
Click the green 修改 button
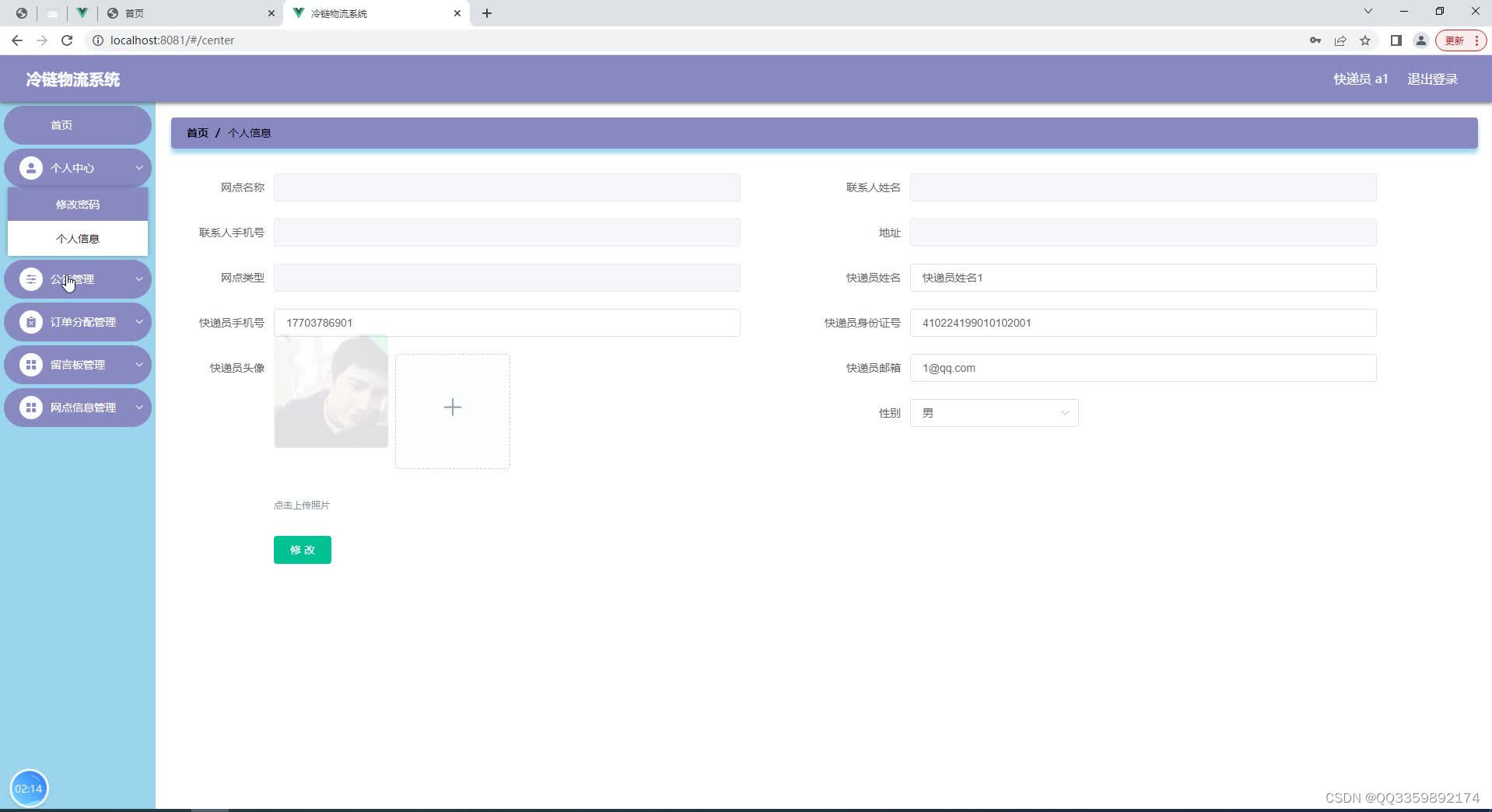[303, 550]
